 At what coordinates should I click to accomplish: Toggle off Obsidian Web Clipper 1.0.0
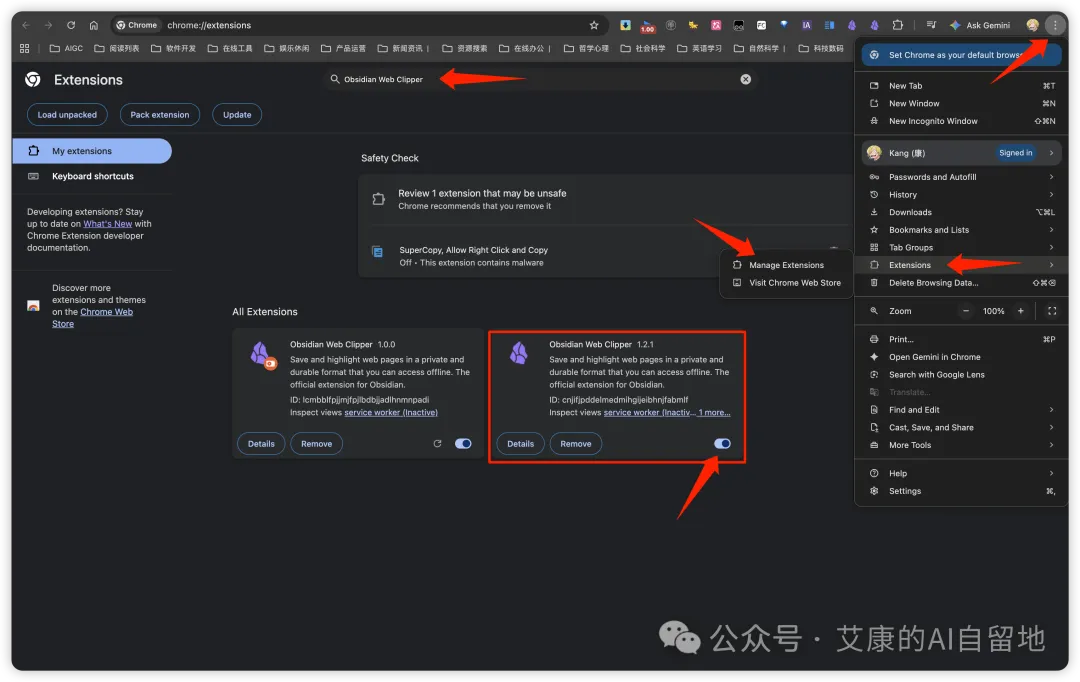pos(463,443)
